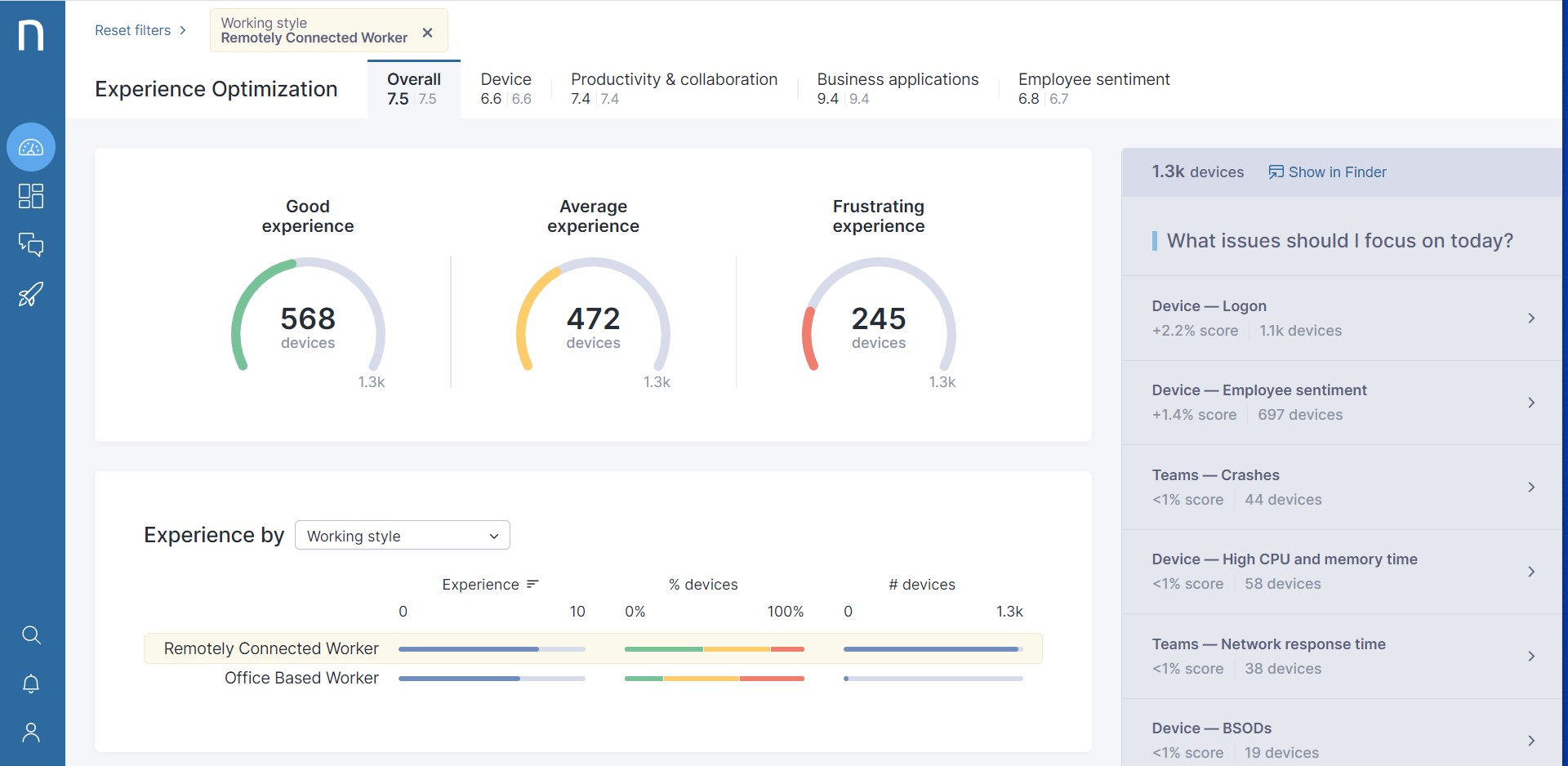The width and height of the screenshot is (1568, 766).
Task: Remove the Remotely Connected Worker filter
Action: click(x=427, y=33)
